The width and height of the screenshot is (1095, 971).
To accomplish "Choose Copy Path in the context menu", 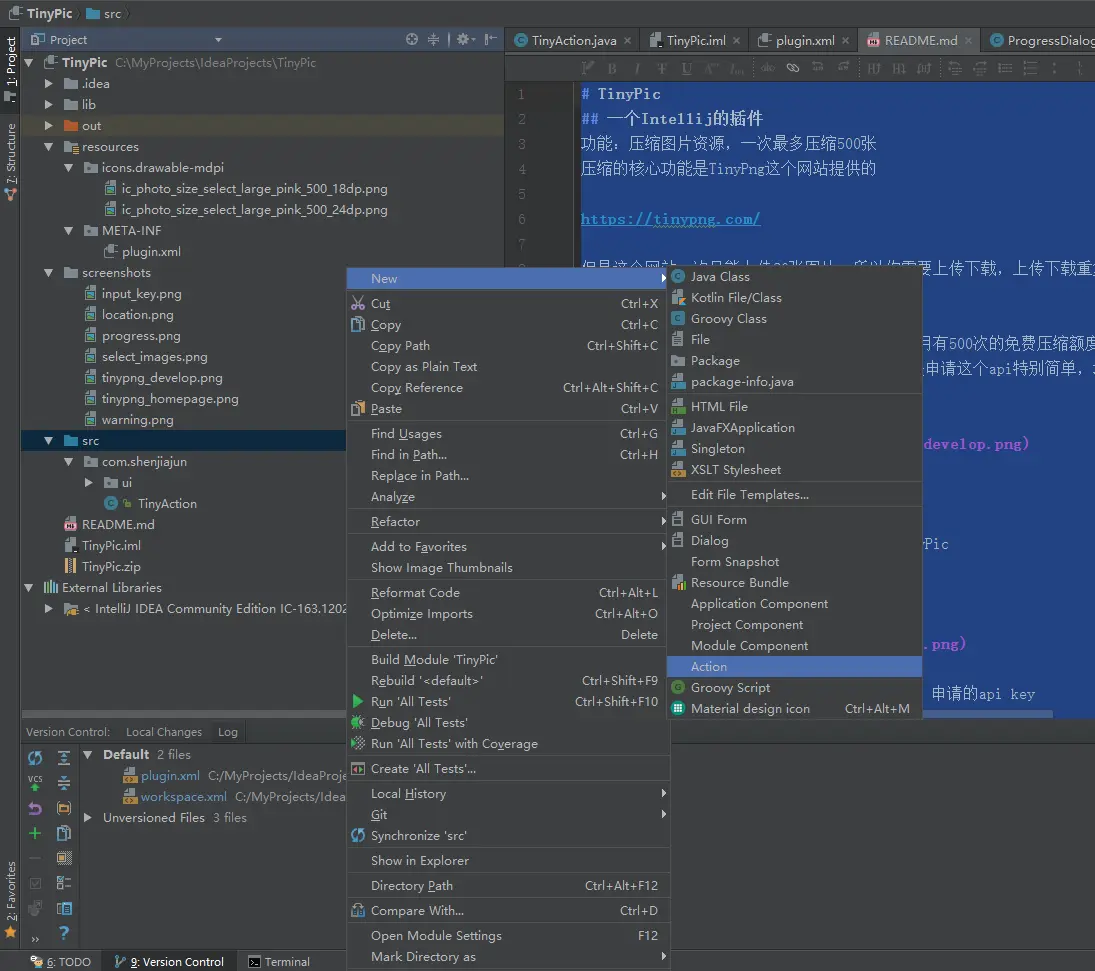I will coord(507,346).
